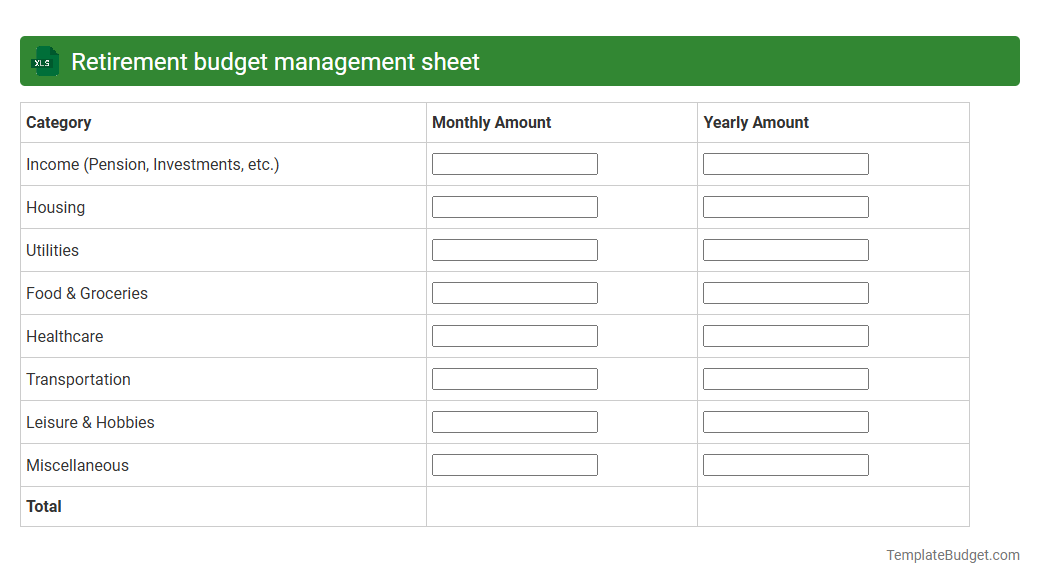Select the Category column header

tap(58, 122)
